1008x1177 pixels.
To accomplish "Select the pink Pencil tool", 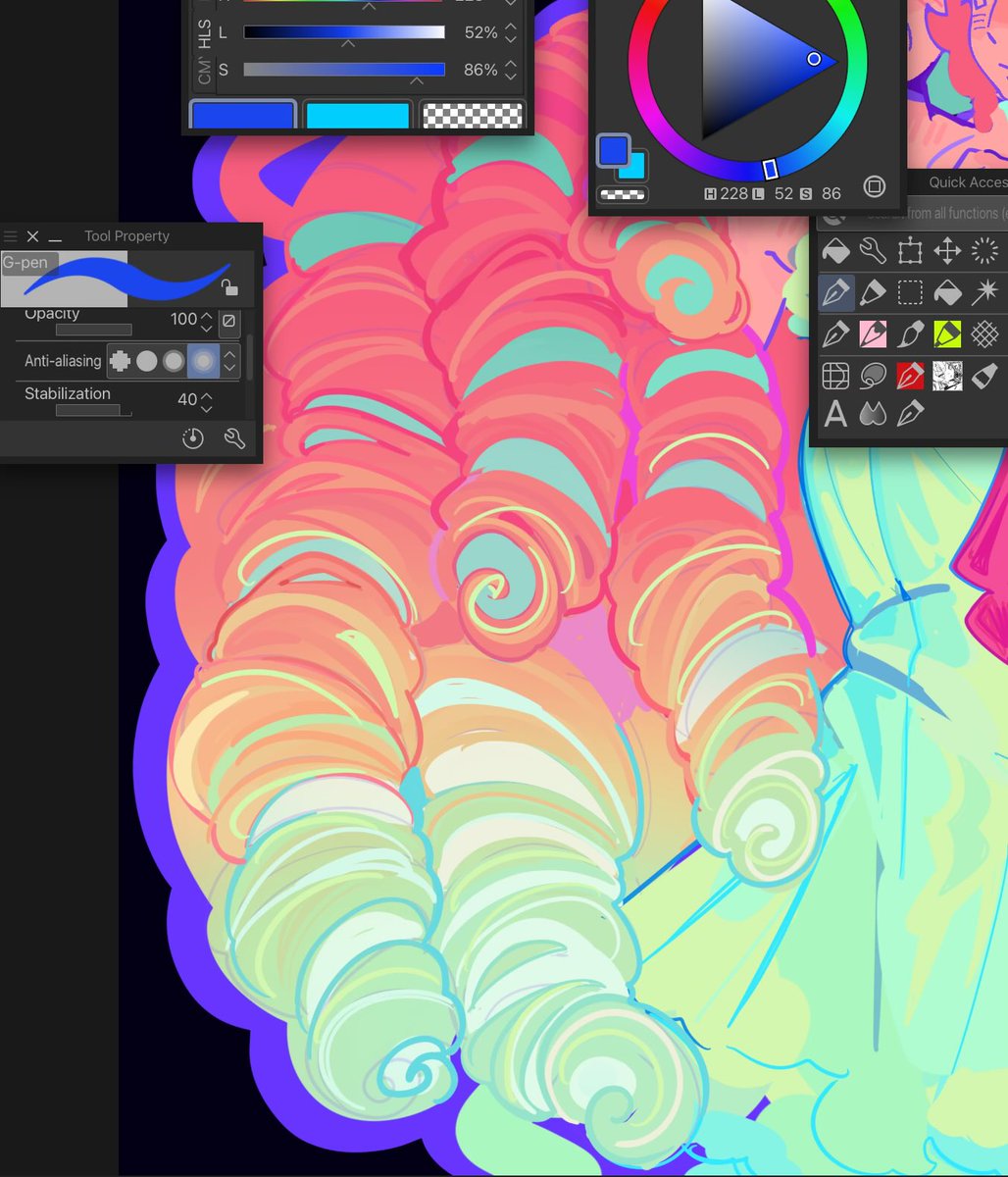I will click(x=871, y=333).
